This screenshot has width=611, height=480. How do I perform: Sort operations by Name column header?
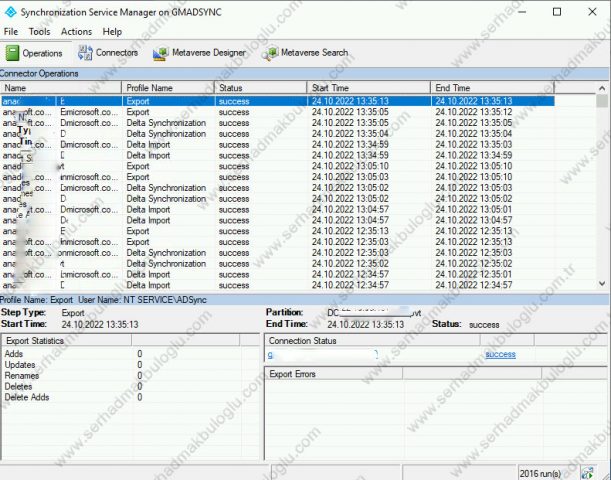(x=61, y=88)
